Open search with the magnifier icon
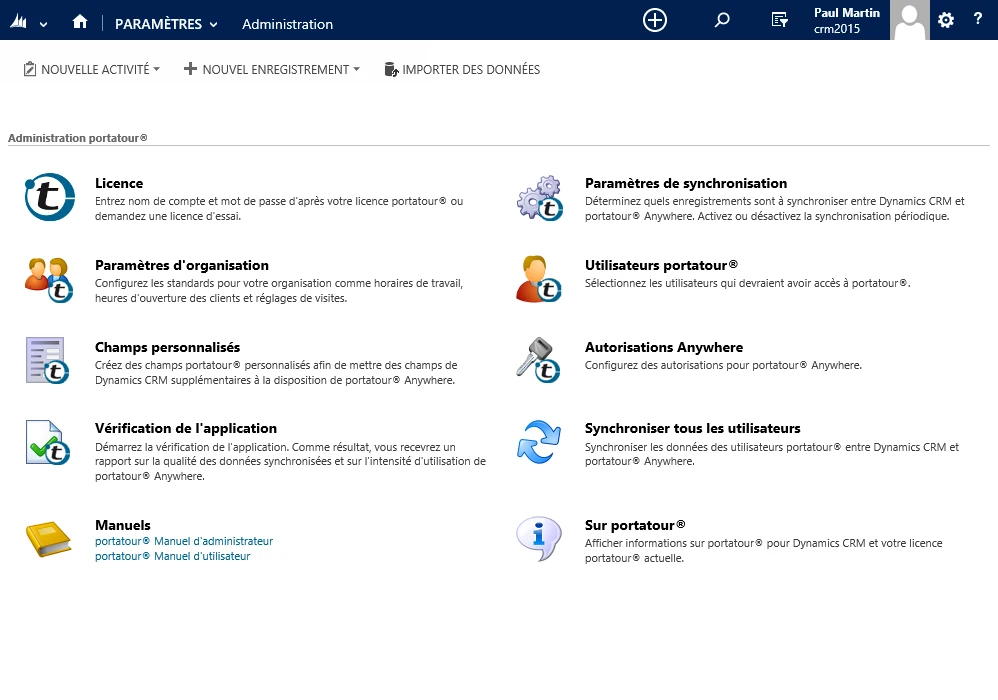This screenshot has height=700, width=998. (x=722, y=20)
